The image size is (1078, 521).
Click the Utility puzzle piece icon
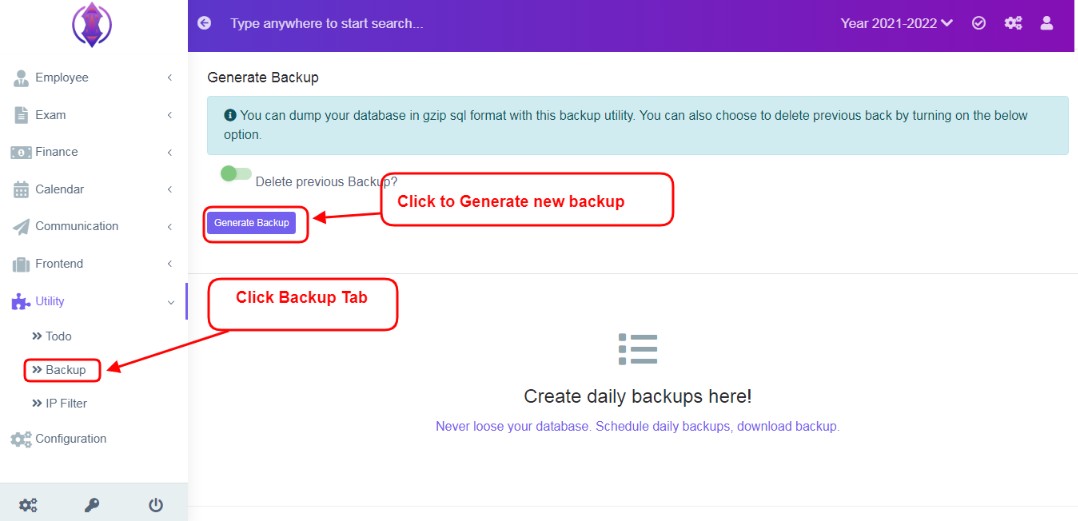pyautogui.click(x=21, y=301)
